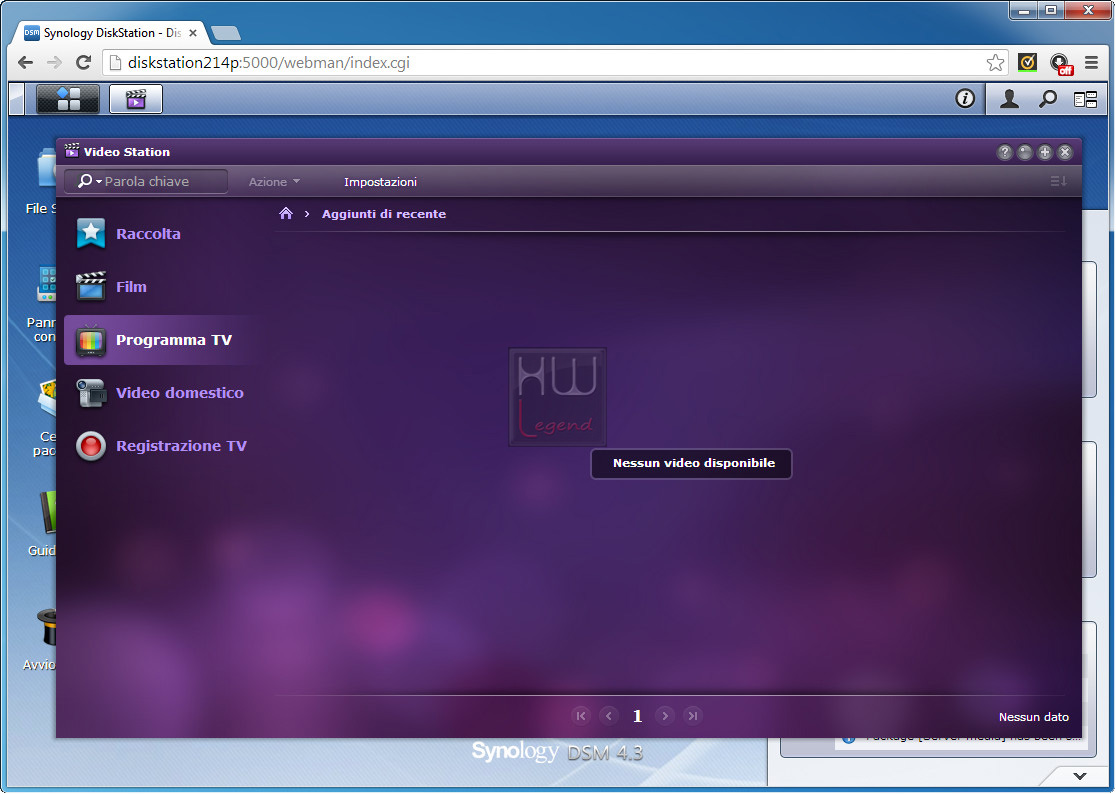Viewport: 1116px width, 794px height.
Task: Click page number 1 field
Action: tap(637, 716)
